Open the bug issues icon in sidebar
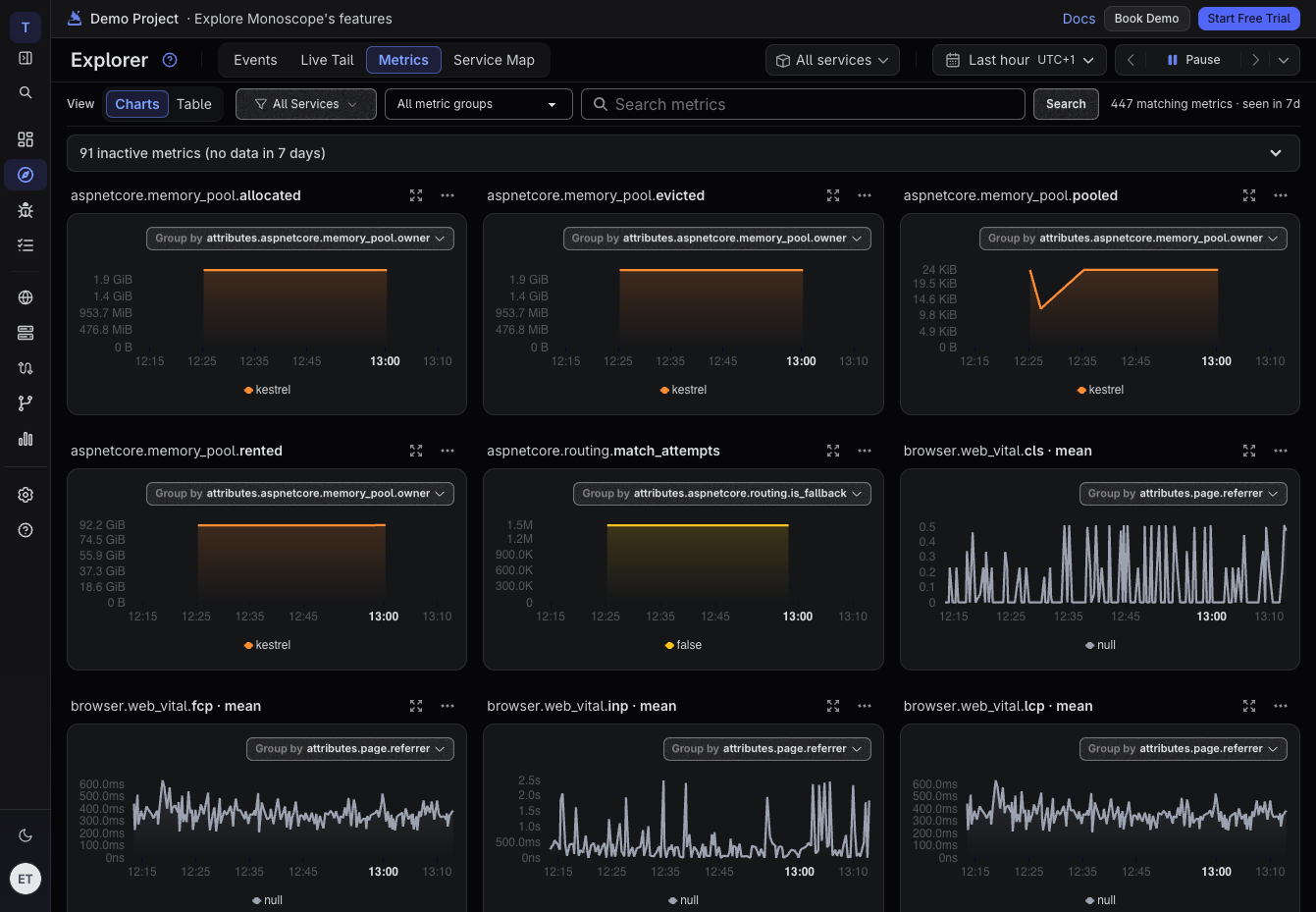 click(x=26, y=210)
